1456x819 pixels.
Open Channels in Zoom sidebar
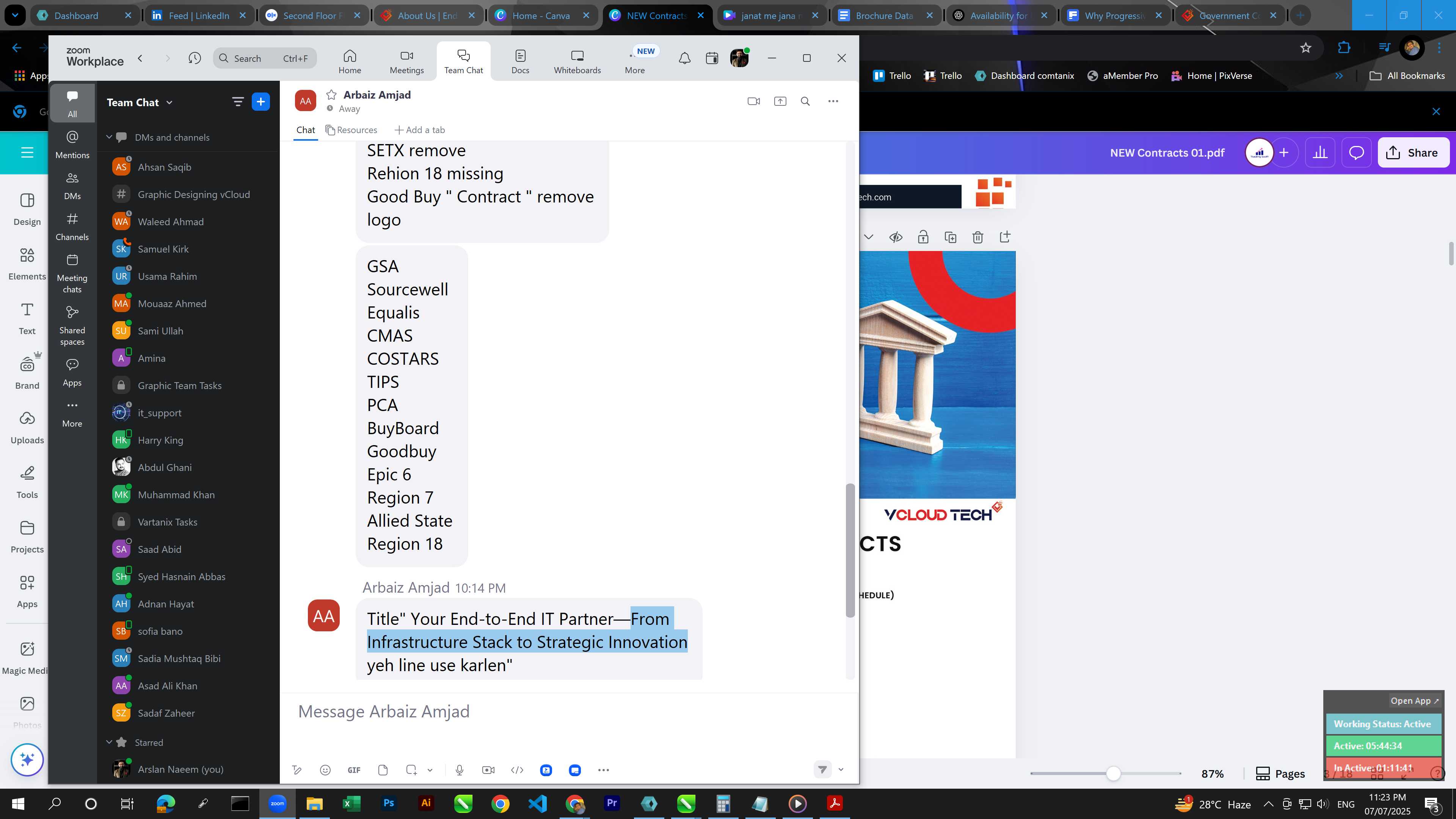tap(72, 227)
